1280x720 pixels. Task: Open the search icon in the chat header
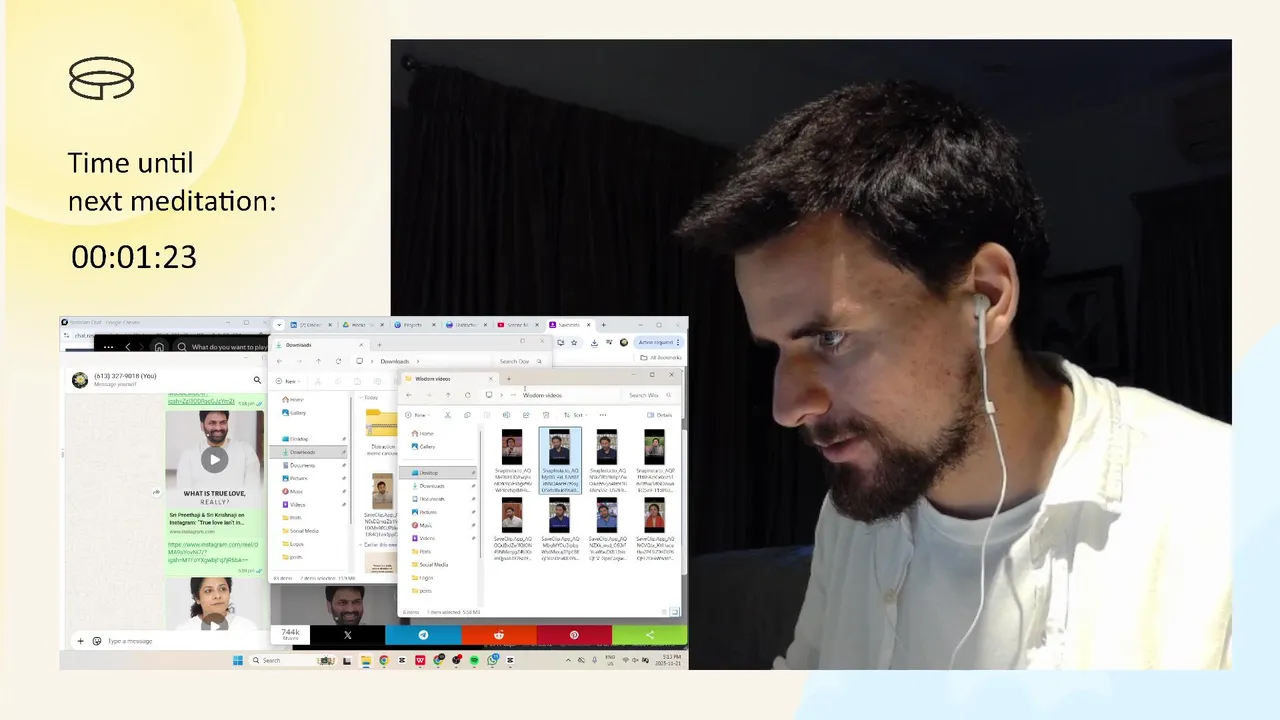point(257,380)
